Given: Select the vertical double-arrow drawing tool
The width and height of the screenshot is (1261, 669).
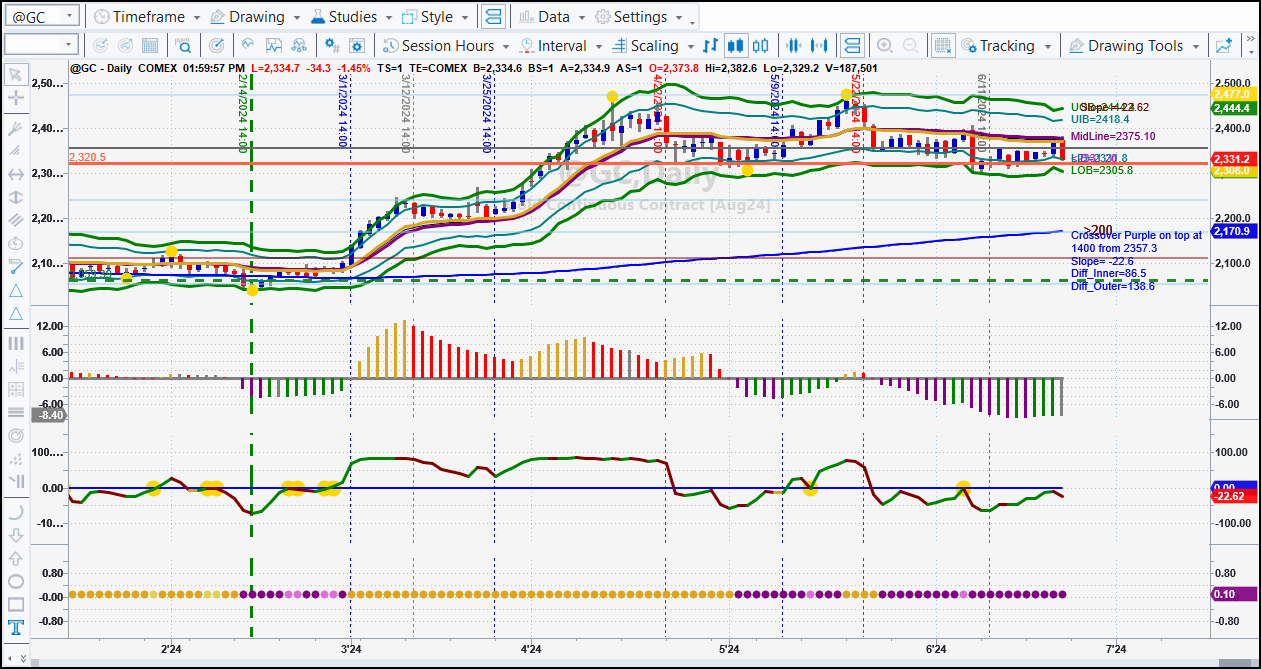Looking at the screenshot, I should 15,197.
